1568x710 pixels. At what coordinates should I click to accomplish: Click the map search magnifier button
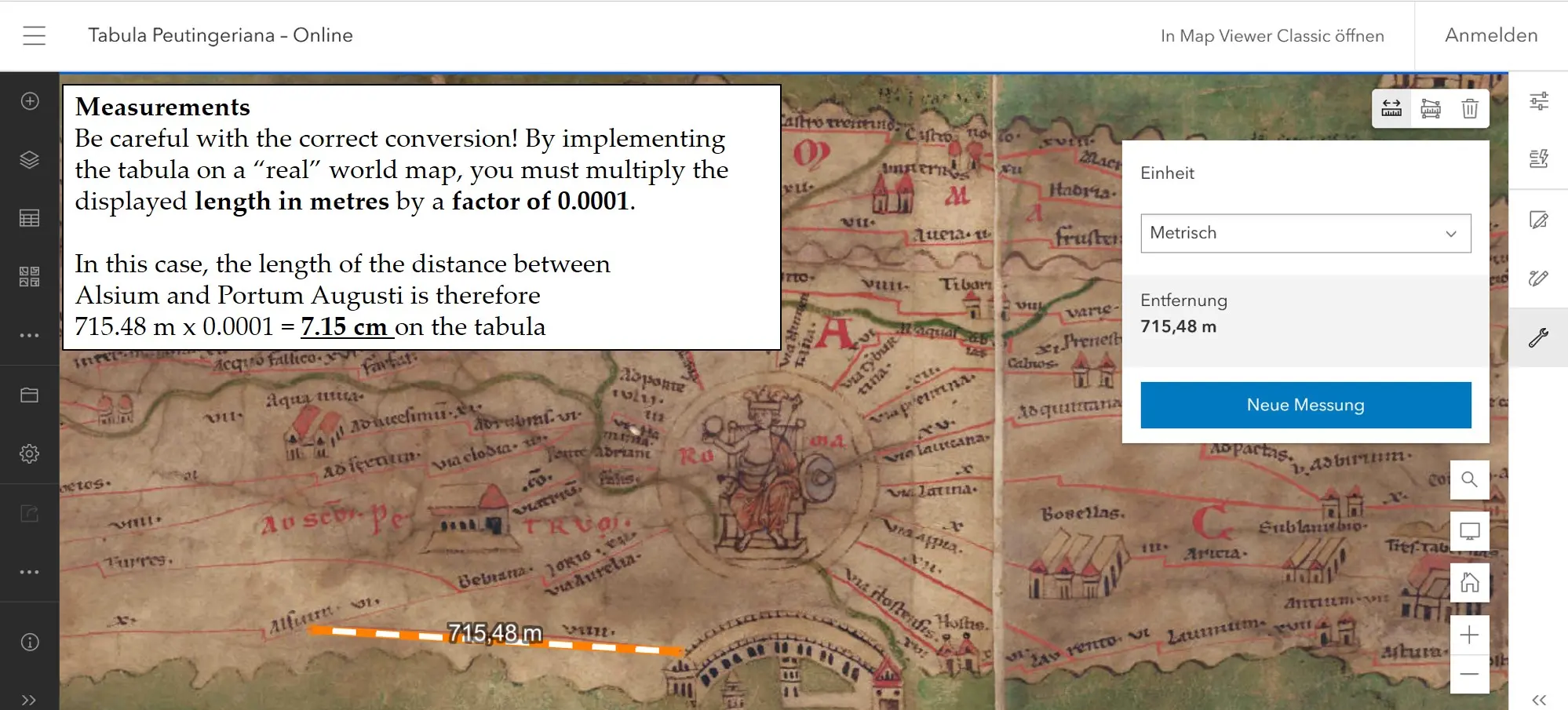[1470, 479]
